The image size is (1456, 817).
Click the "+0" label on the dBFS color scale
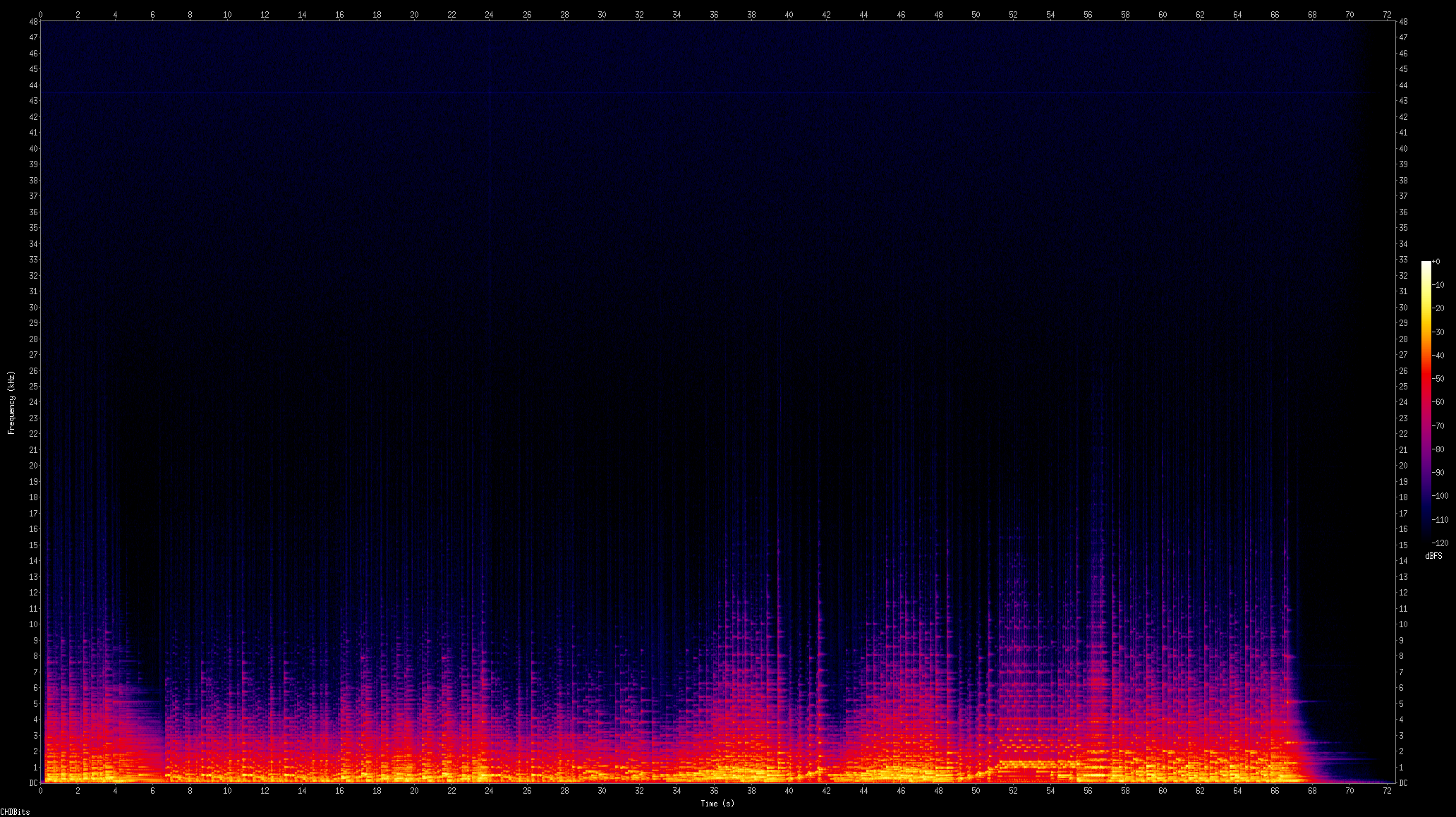(1436, 262)
